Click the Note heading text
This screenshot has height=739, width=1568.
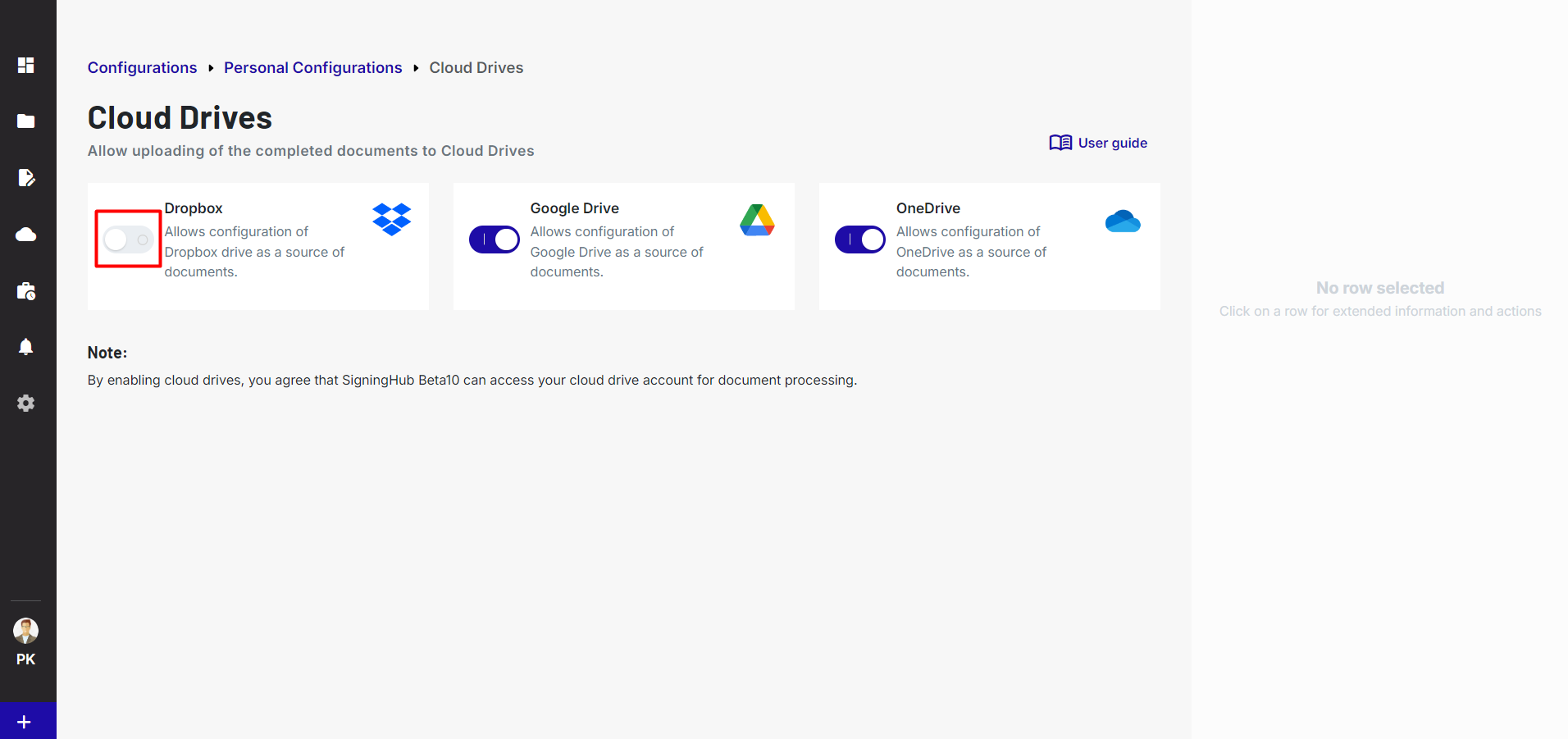pos(107,353)
